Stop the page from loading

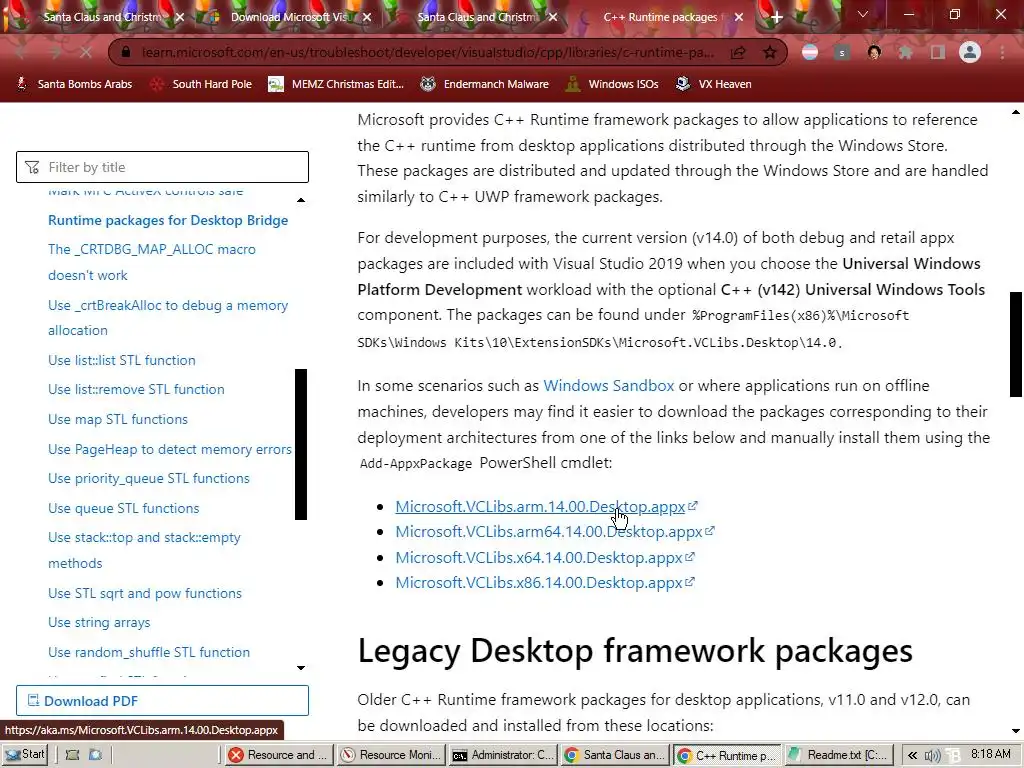click(x=86, y=52)
